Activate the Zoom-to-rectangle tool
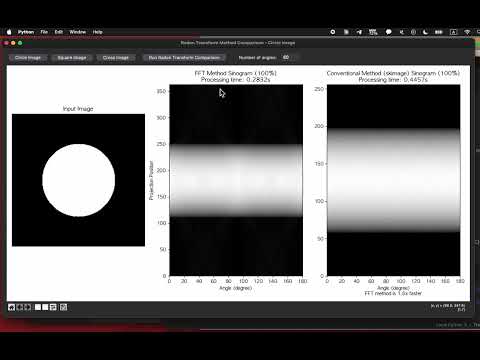The height and width of the screenshot is (360, 480). coord(45,307)
